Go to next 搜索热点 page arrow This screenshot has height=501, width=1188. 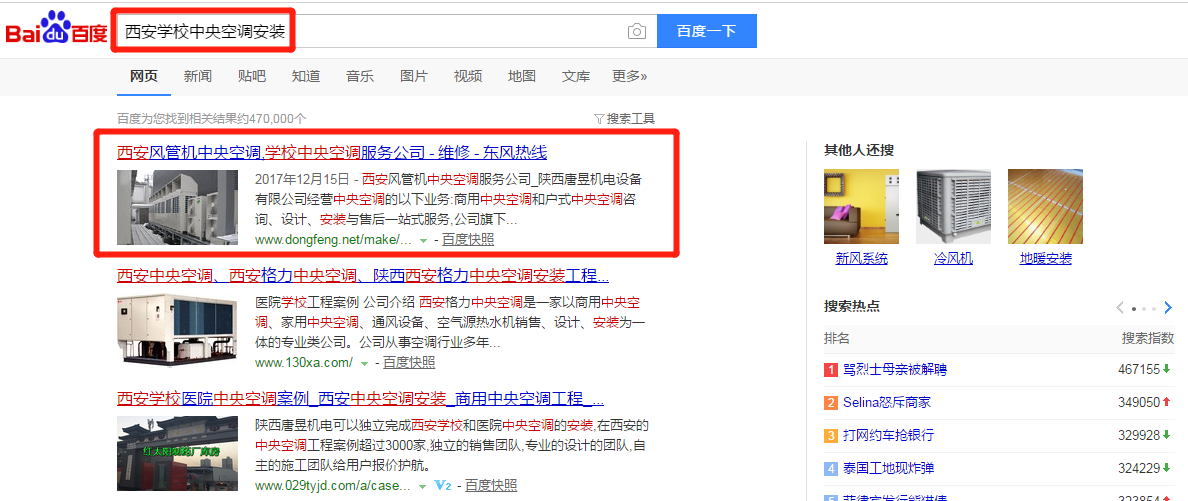1168,308
